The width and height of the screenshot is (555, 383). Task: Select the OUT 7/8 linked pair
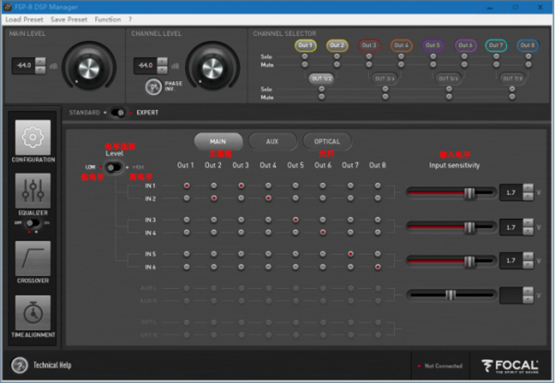click(512, 79)
